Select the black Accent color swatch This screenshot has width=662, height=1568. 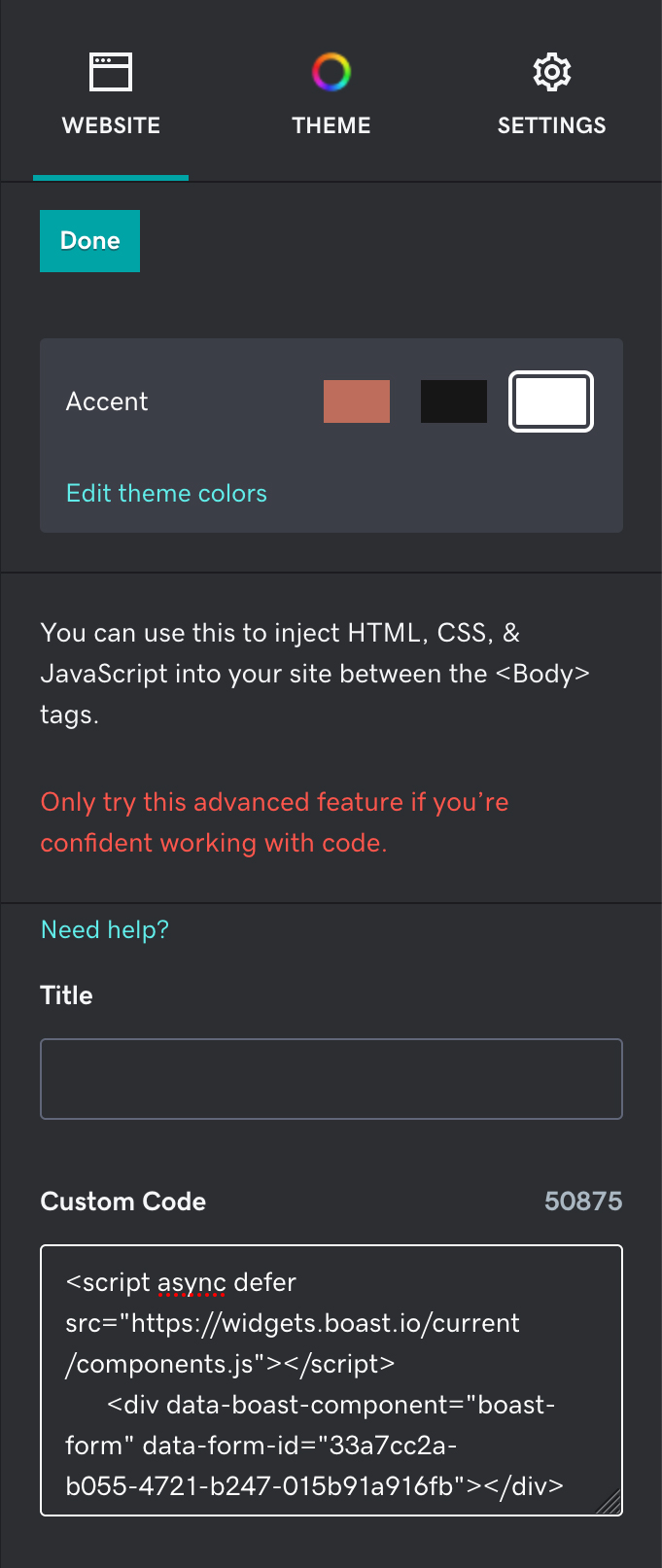pyautogui.click(x=453, y=401)
